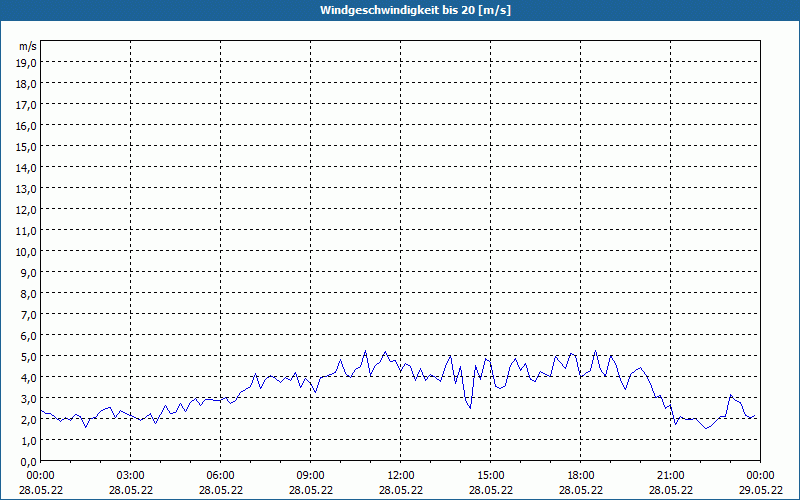The image size is (800, 500).
Task: Click the '18,0' y-axis label
Action: (27, 84)
